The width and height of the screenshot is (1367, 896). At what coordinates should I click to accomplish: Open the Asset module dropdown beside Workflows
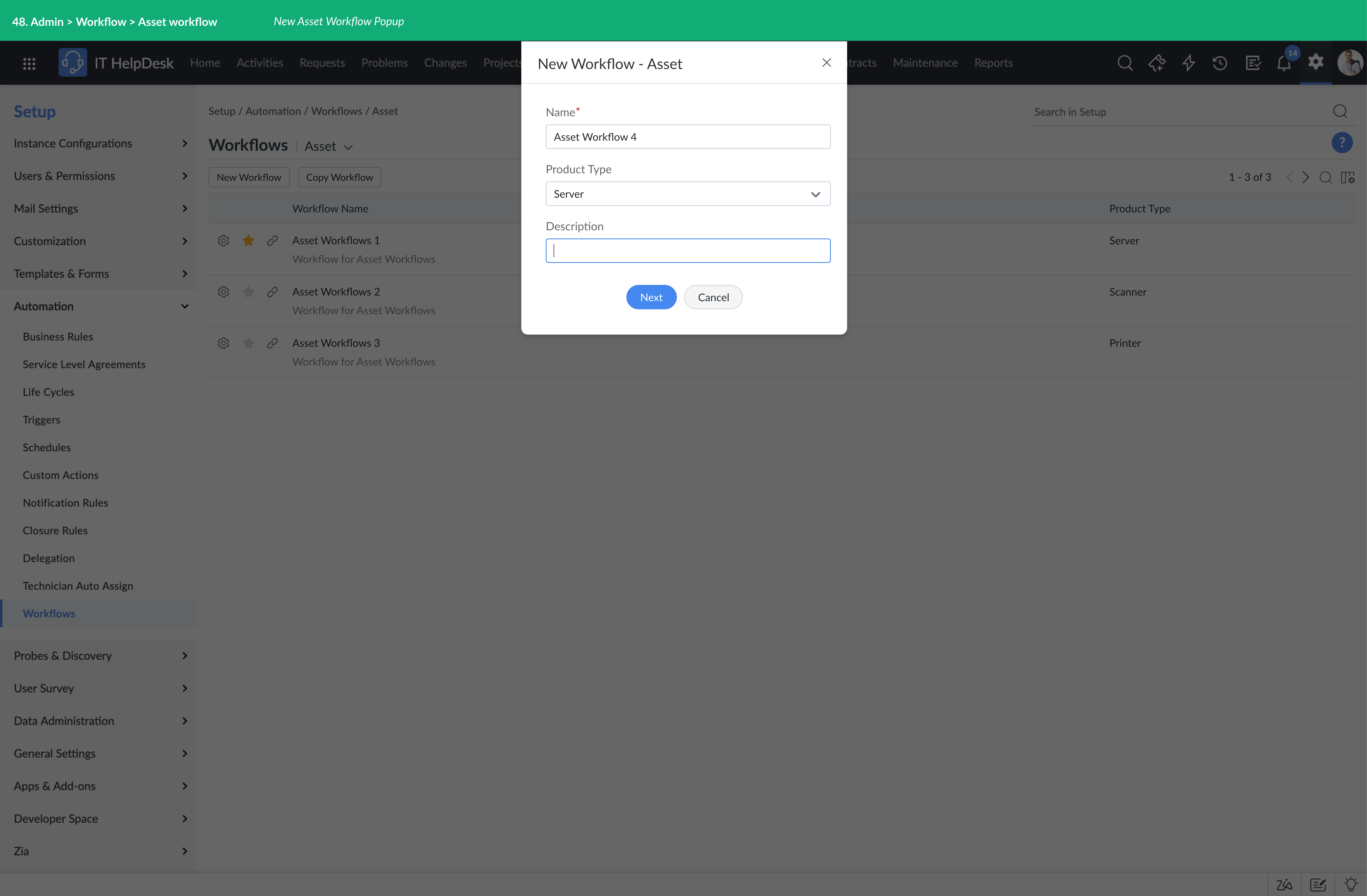[x=328, y=146]
